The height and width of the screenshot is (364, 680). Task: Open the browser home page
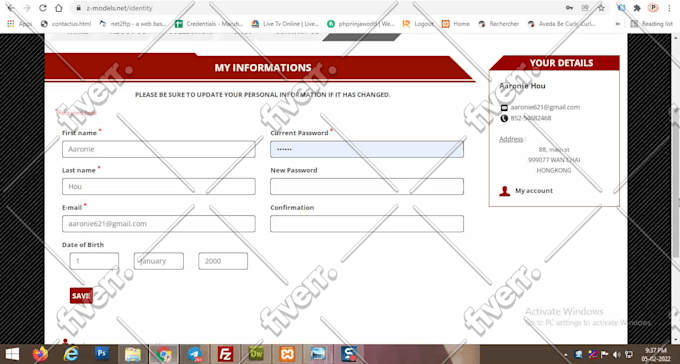click(x=59, y=8)
